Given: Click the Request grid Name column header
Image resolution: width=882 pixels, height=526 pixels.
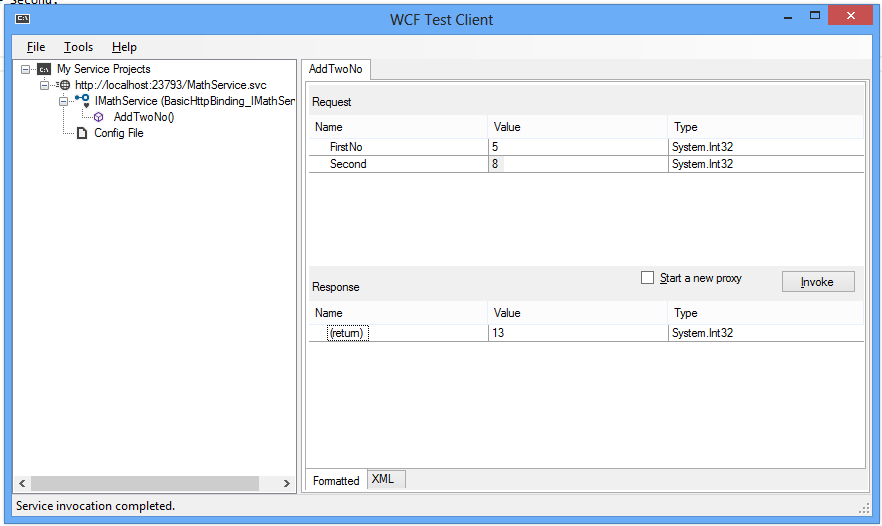Looking at the screenshot, I should coord(398,127).
